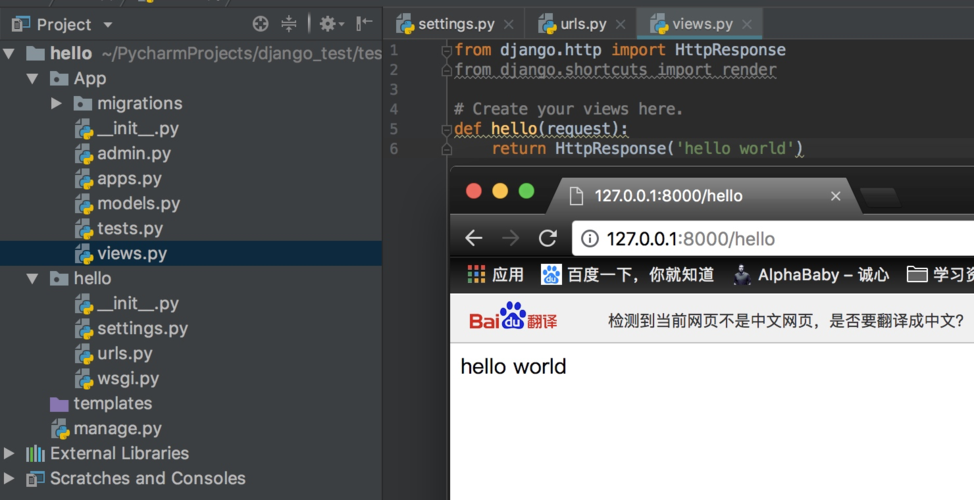Click the Baidu 翻译 logo
The image size is (974, 500).
coord(512,317)
